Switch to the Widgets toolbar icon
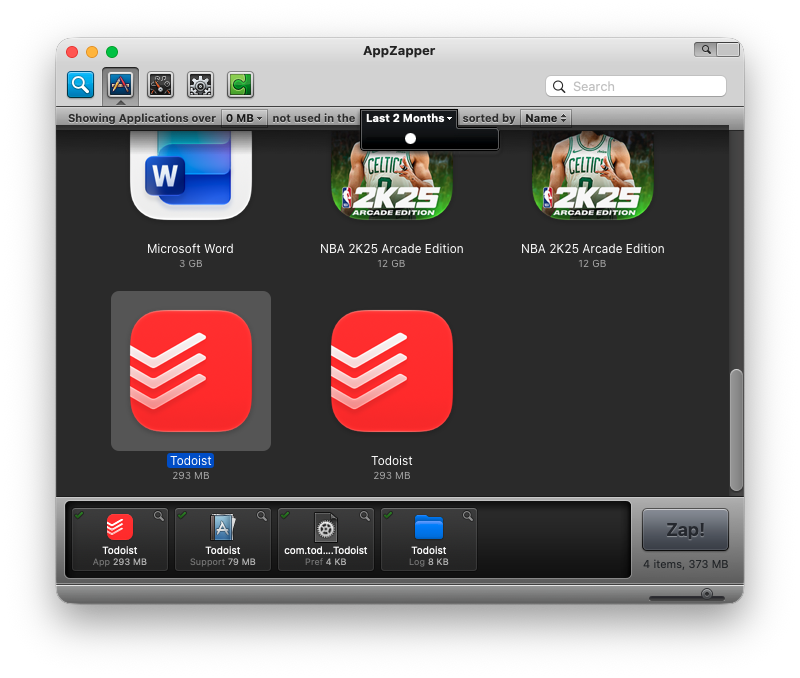Viewport: 800px width, 678px height. pos(160,84)
